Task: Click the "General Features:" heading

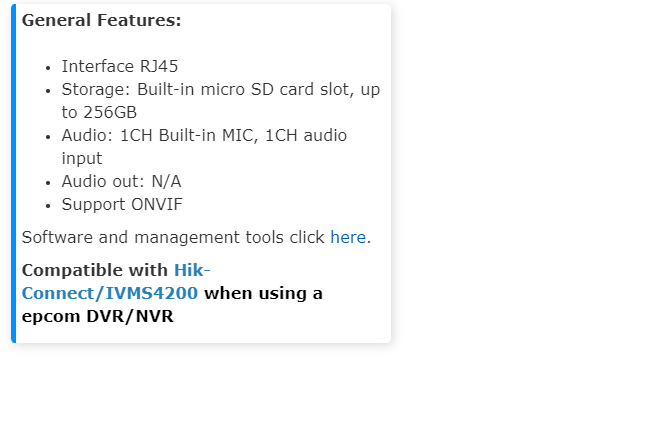Action: 101,20
